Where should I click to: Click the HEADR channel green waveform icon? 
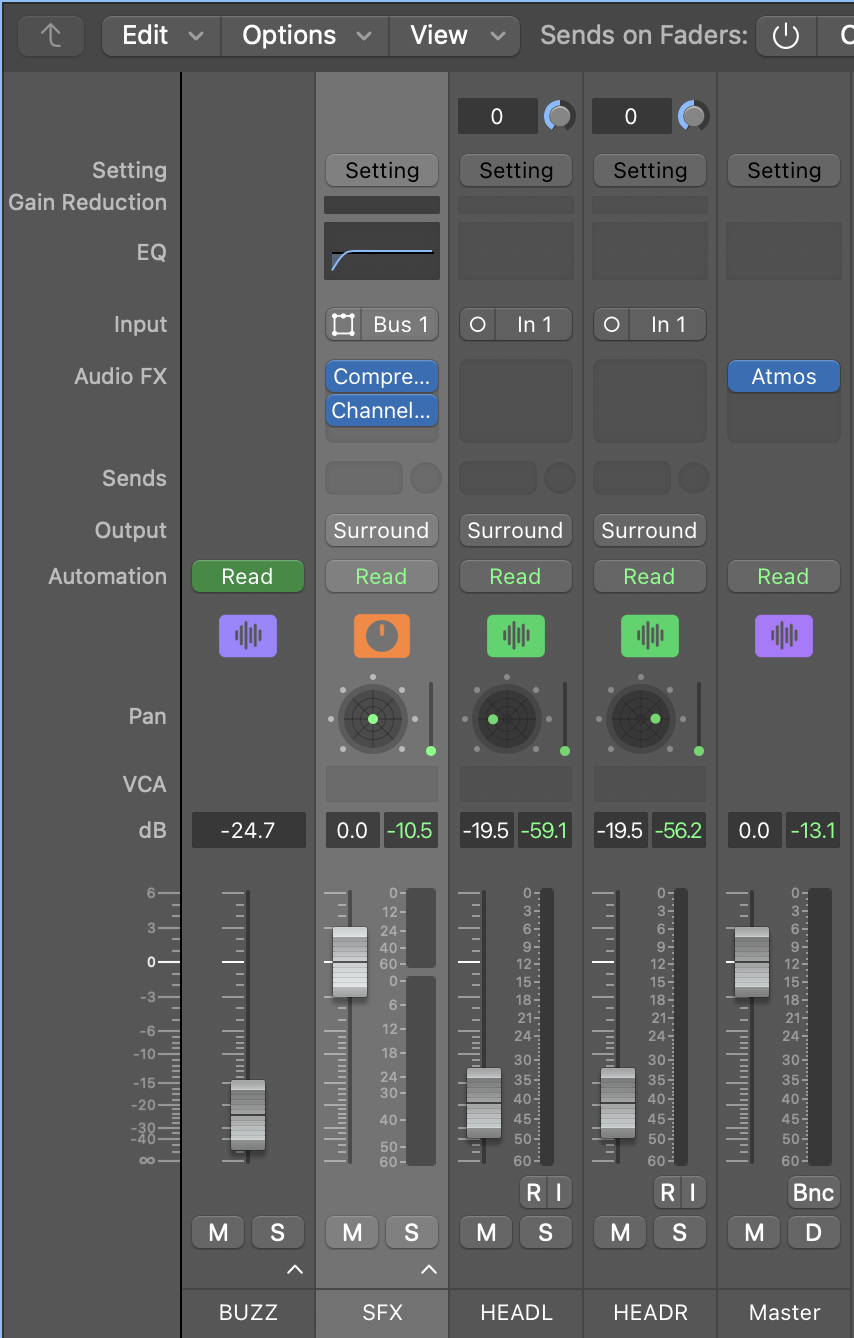pyautogui.click(x=650, y=635)
